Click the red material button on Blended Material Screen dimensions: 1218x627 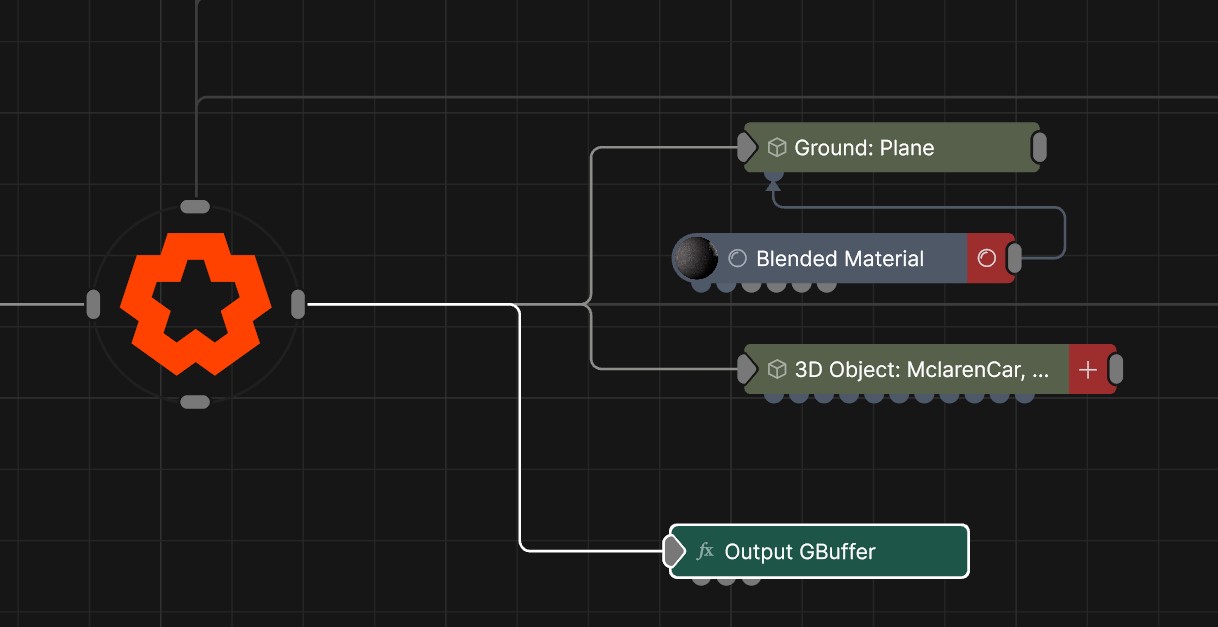tap(988, 259)
